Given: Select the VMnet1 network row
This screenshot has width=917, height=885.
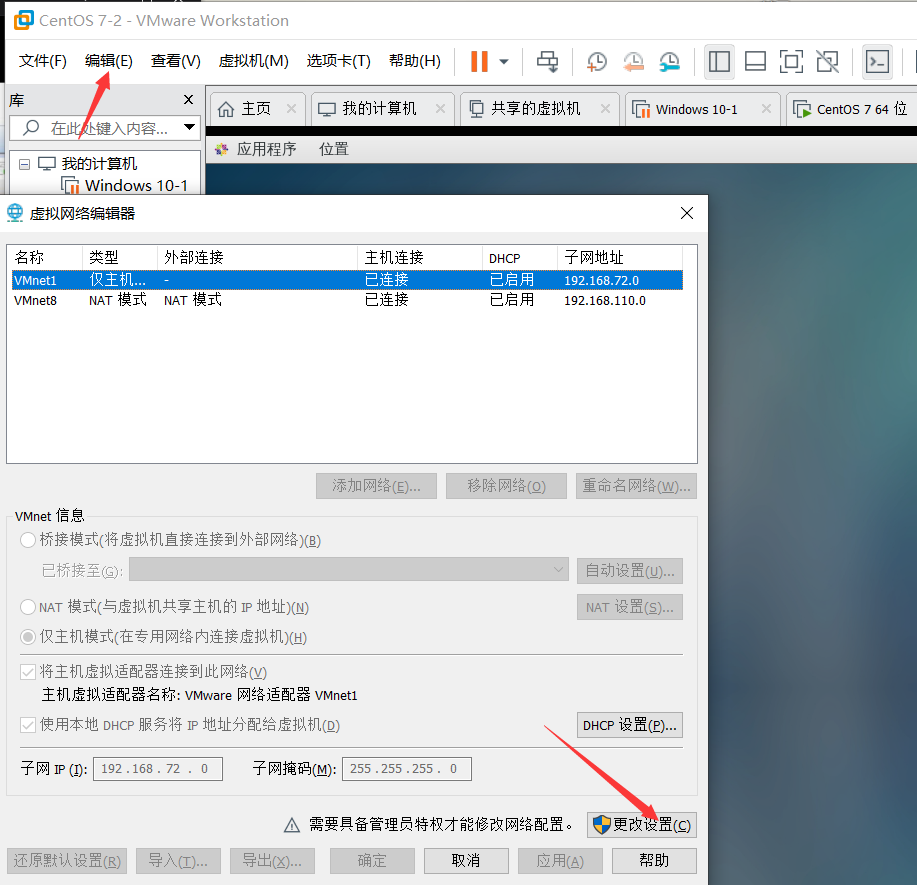Looking at the screenshot, I should (x=347, y=280).
